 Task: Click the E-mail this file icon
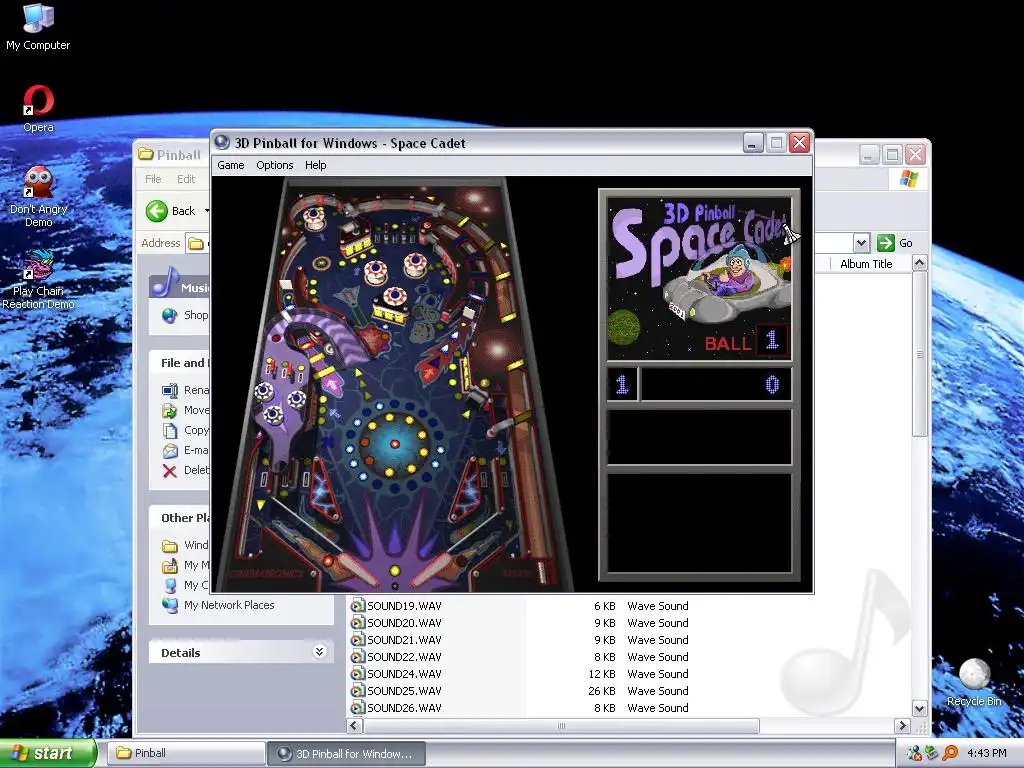coord(170,451)
